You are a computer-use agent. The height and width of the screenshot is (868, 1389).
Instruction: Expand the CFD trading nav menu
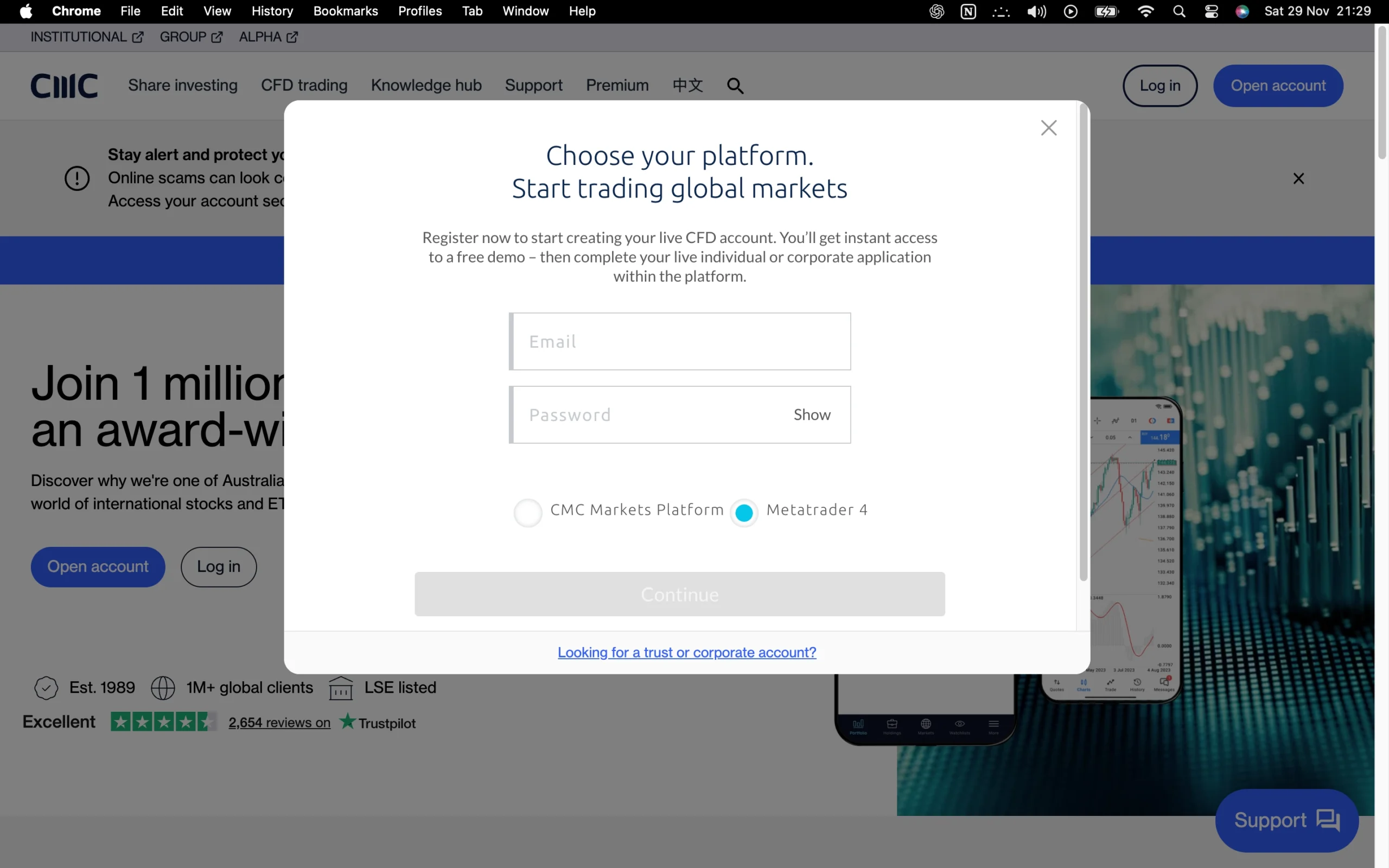point(304,86)
